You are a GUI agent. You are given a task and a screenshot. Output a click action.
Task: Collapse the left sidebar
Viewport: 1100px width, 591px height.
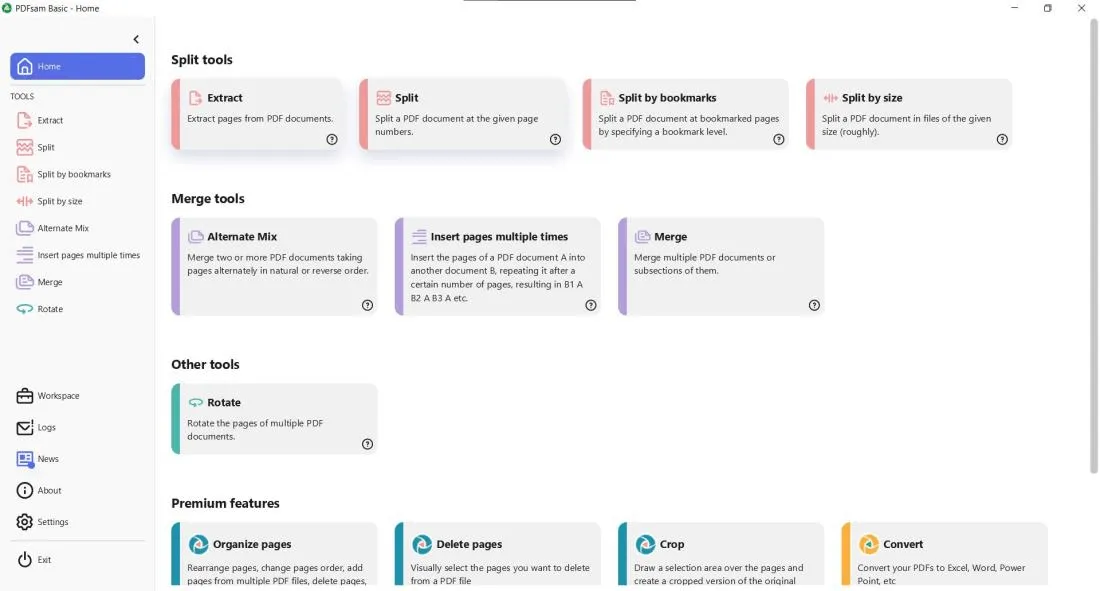[136, 39]
